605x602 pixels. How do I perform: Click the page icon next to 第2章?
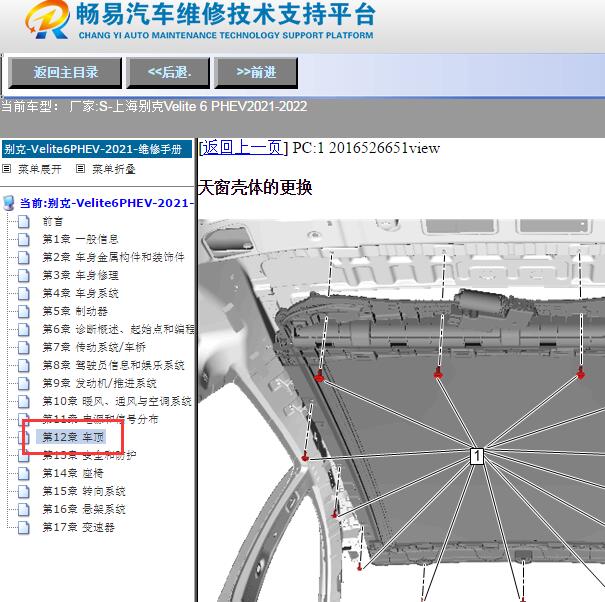coord(24,257)
